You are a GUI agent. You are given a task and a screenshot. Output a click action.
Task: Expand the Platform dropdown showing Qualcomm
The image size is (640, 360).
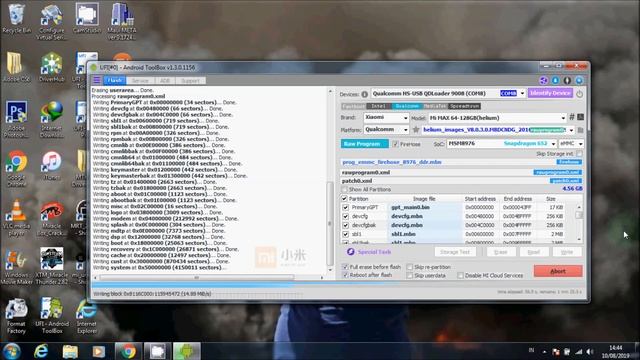click(405, 130)
